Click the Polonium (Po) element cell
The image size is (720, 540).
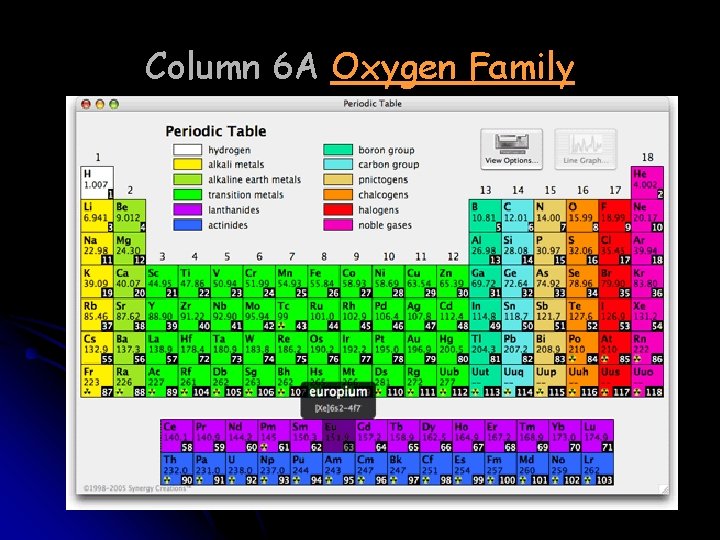583,348
